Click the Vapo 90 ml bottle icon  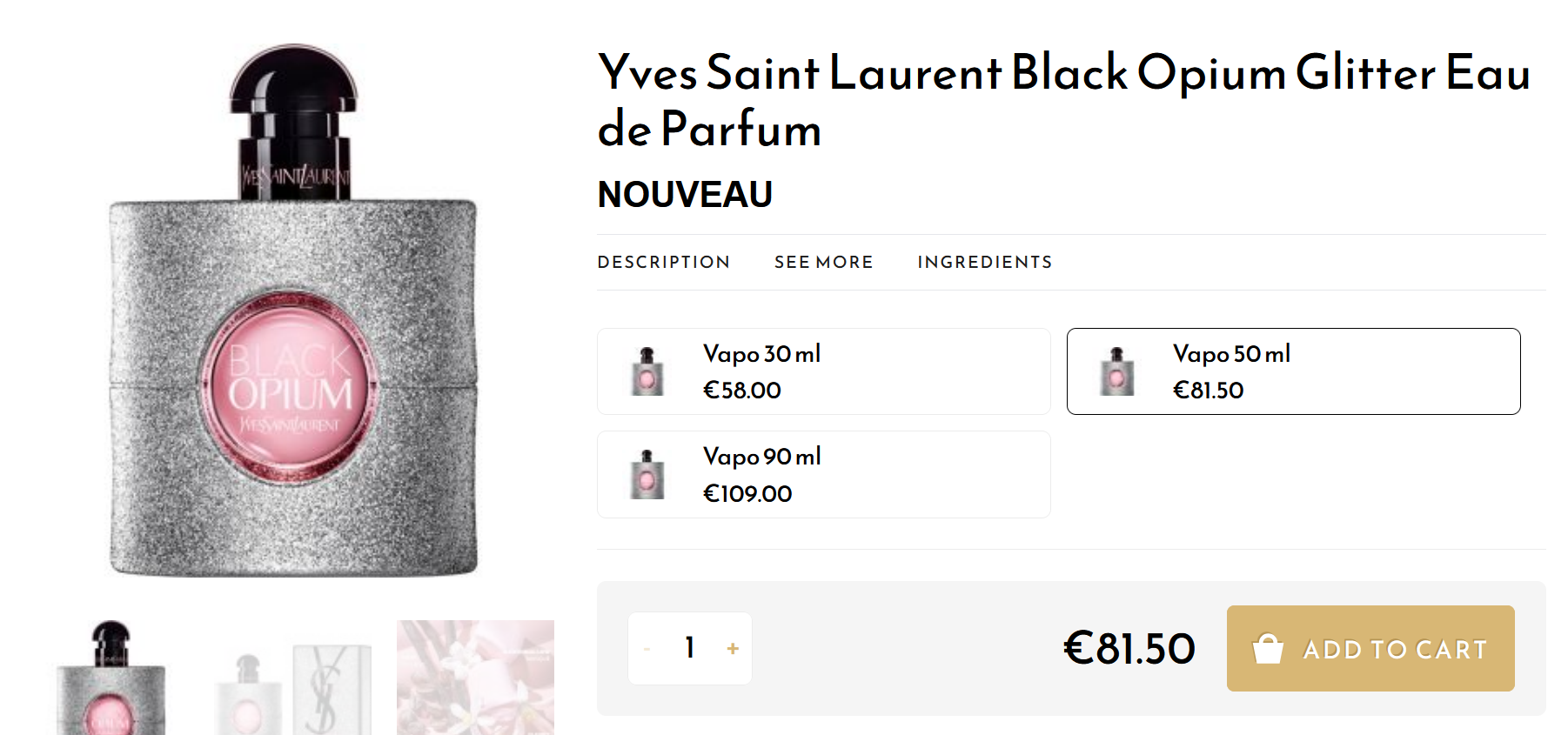pyautogui.click(x=647, y=475)
